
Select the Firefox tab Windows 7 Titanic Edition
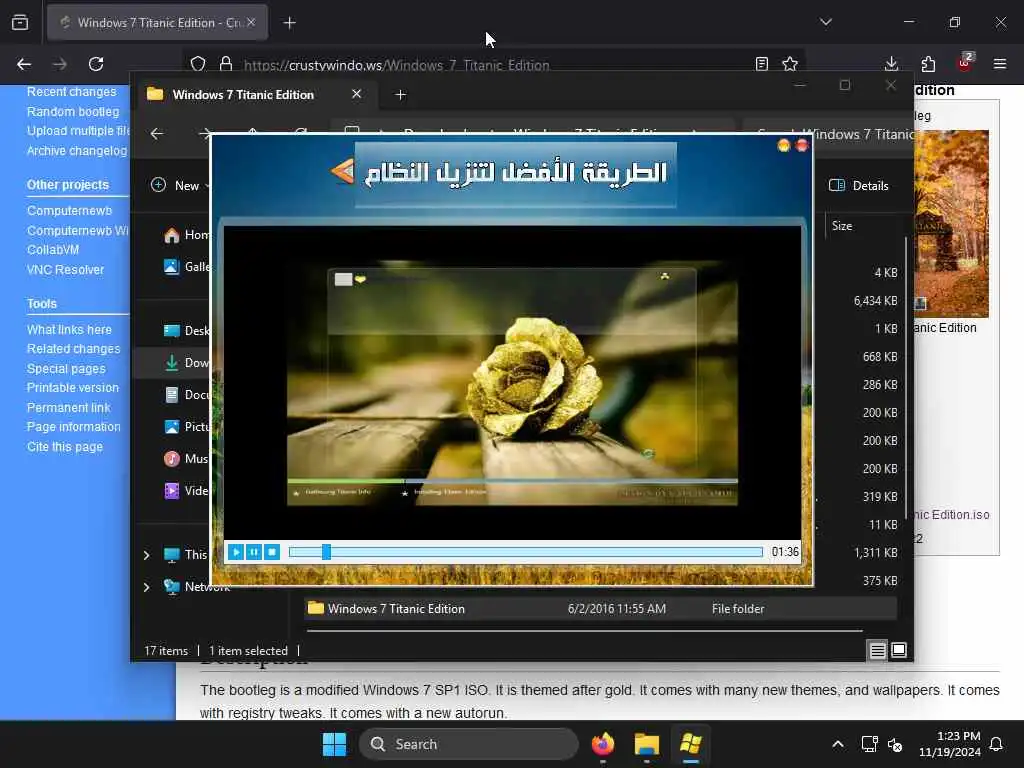click(157, 23)
